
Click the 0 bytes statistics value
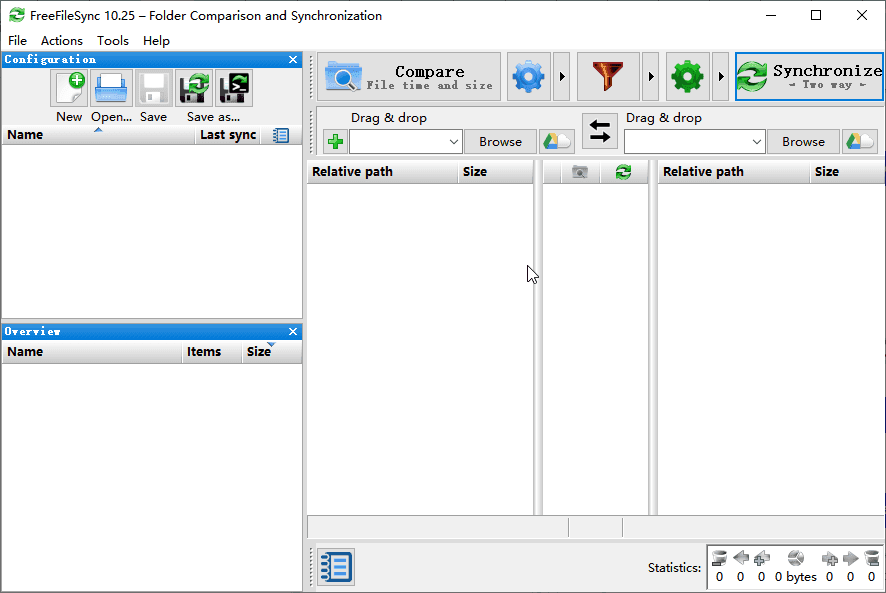point(796,577)
